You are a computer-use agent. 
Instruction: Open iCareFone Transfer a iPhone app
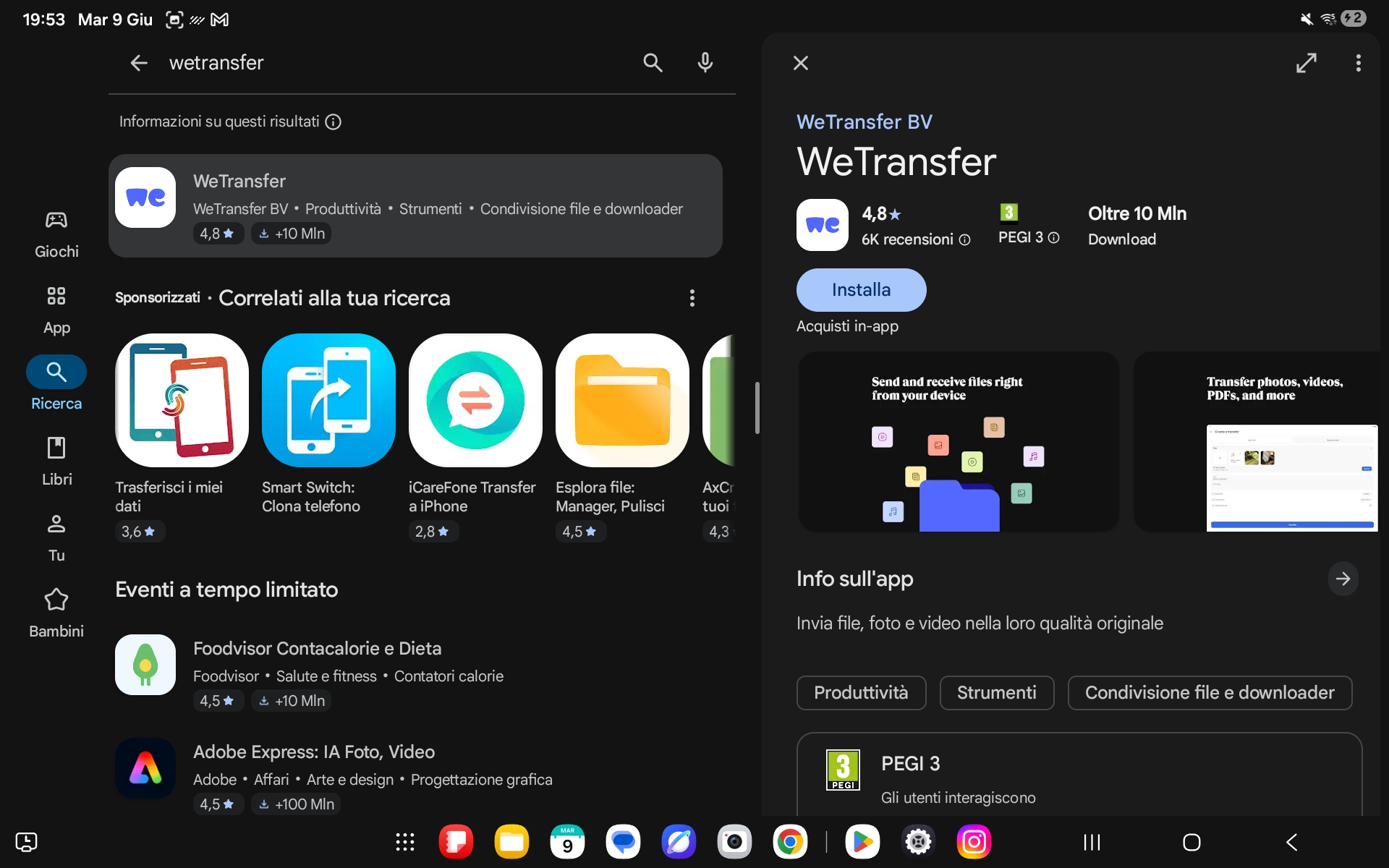pyautogui.click(x=475, y=438)
